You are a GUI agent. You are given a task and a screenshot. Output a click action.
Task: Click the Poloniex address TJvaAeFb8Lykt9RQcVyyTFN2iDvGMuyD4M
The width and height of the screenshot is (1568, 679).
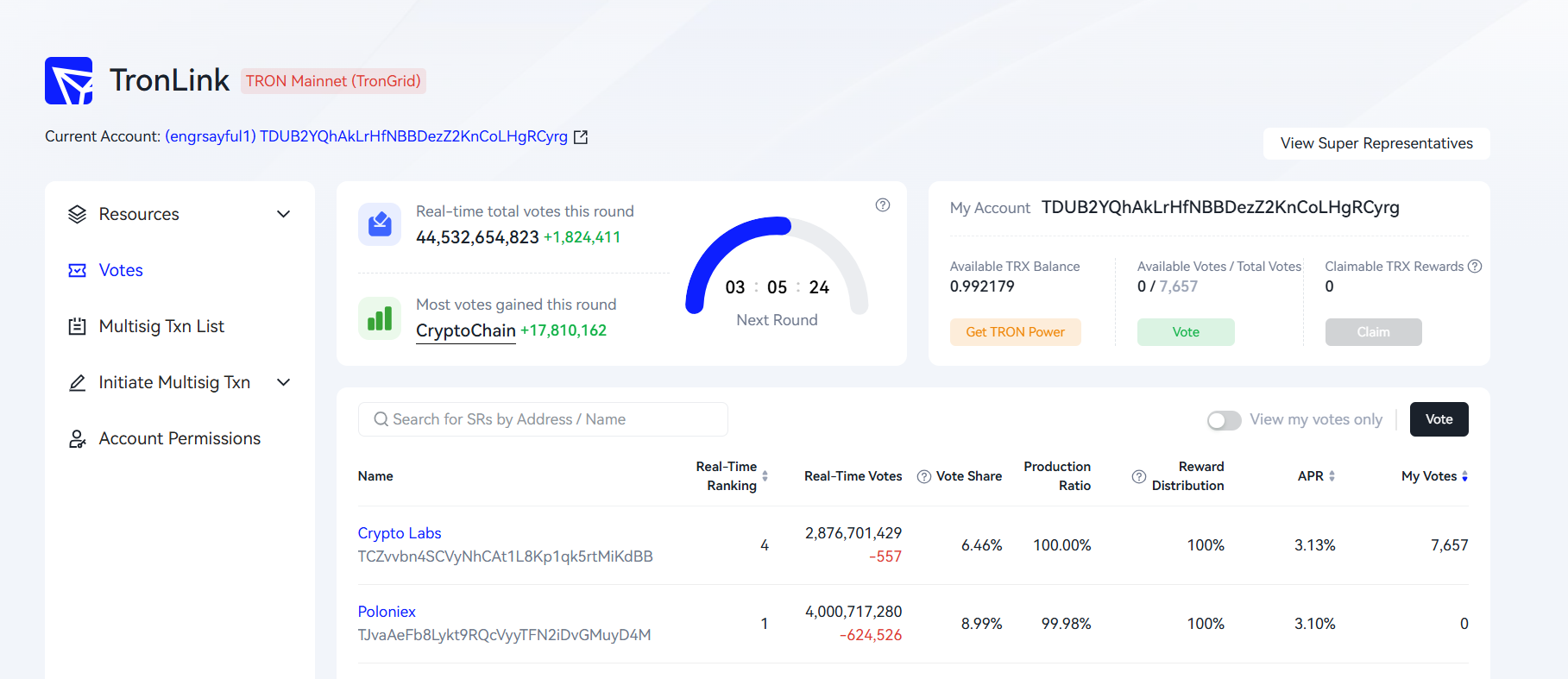point(504,635)
